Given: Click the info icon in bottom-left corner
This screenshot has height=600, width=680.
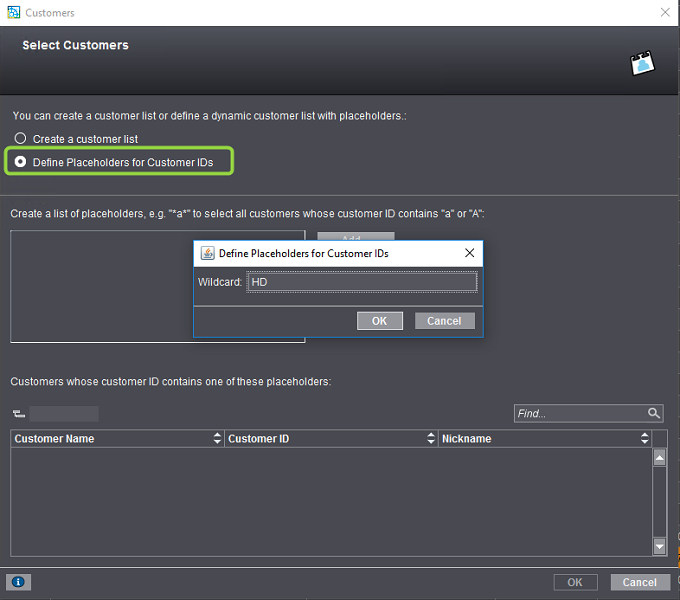Looking at the screenshot, I should (x=19, y=581).
